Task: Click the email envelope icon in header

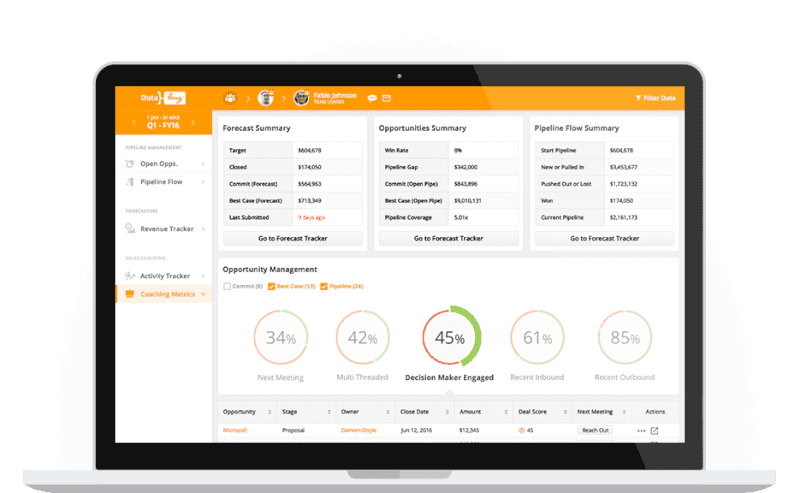Action: 386,98
